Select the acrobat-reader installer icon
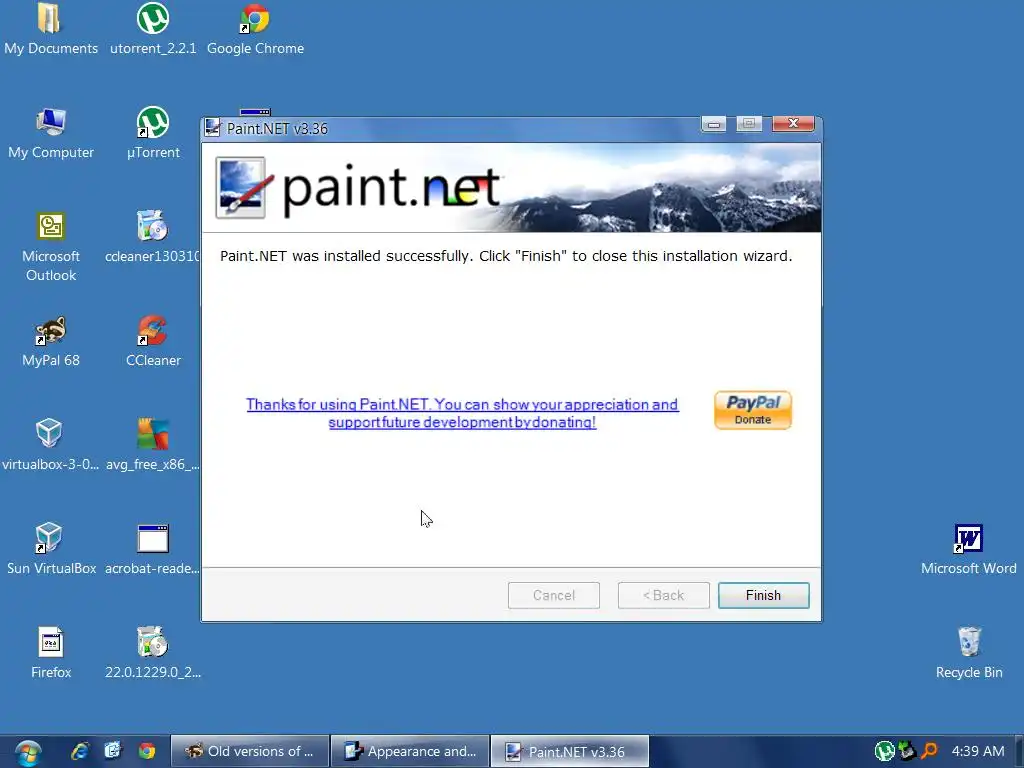 [153, 550]
